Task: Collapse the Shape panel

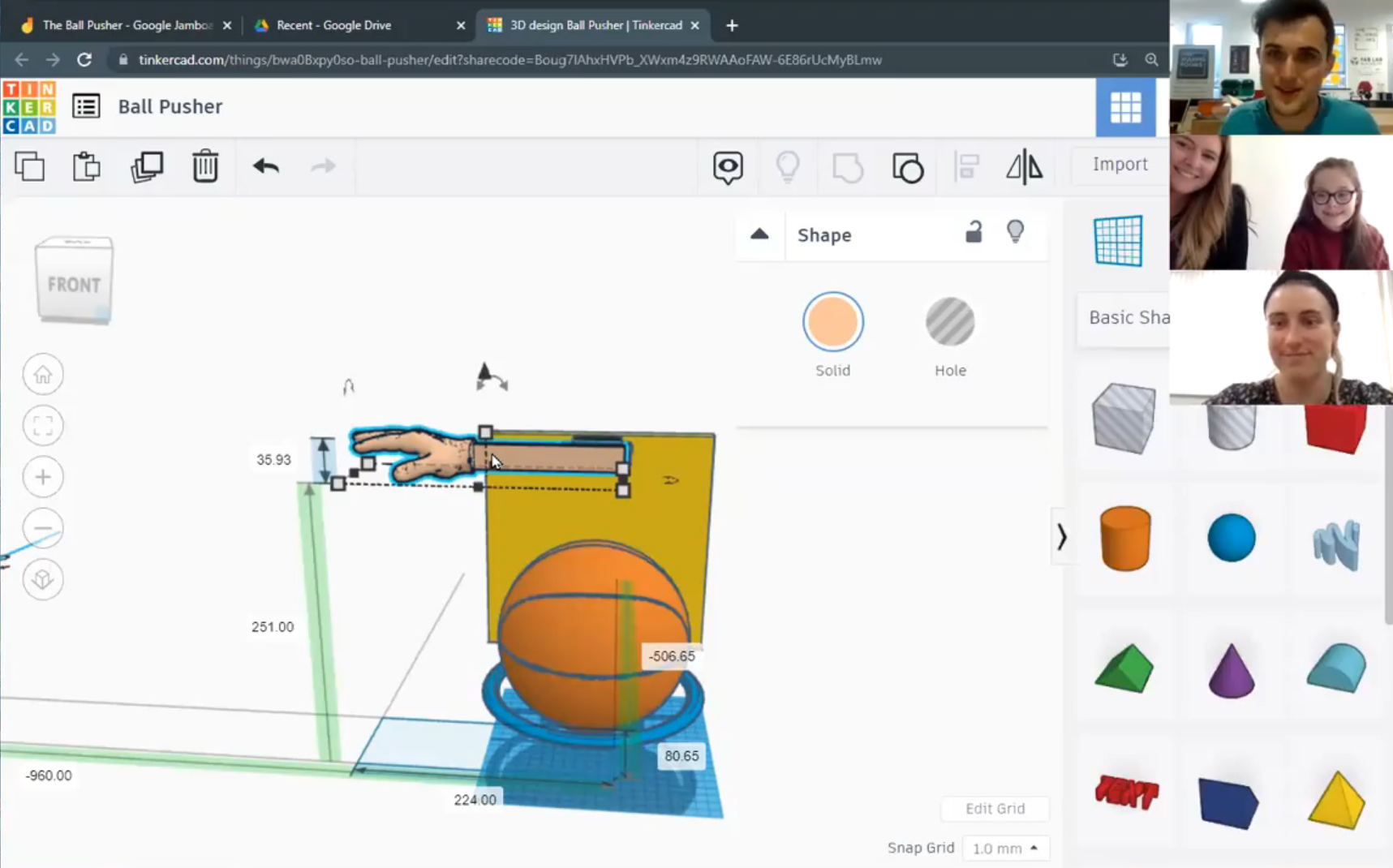Action: pyautogui.click(x=759, y=234)
